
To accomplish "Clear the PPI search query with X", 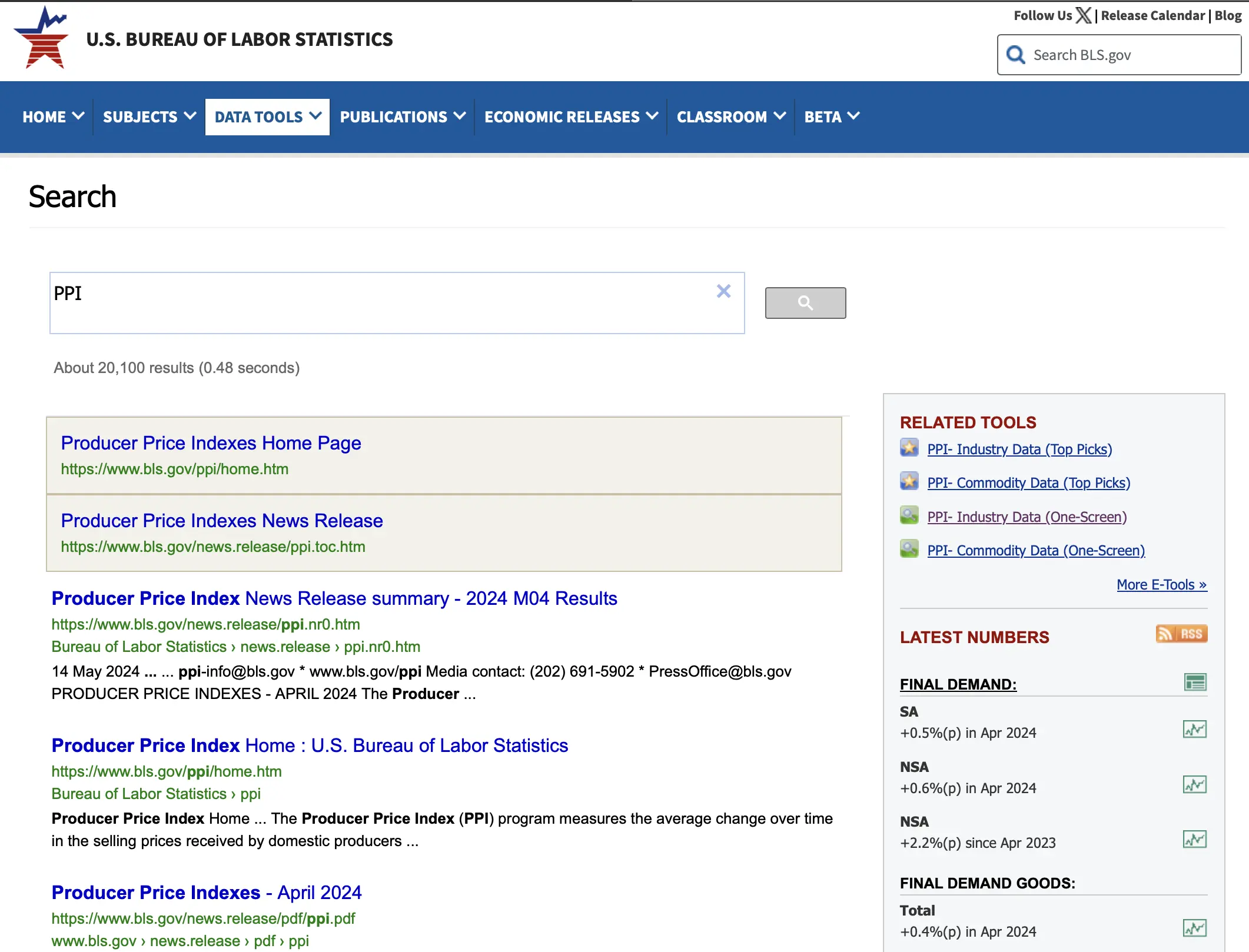I will point(723,291).
